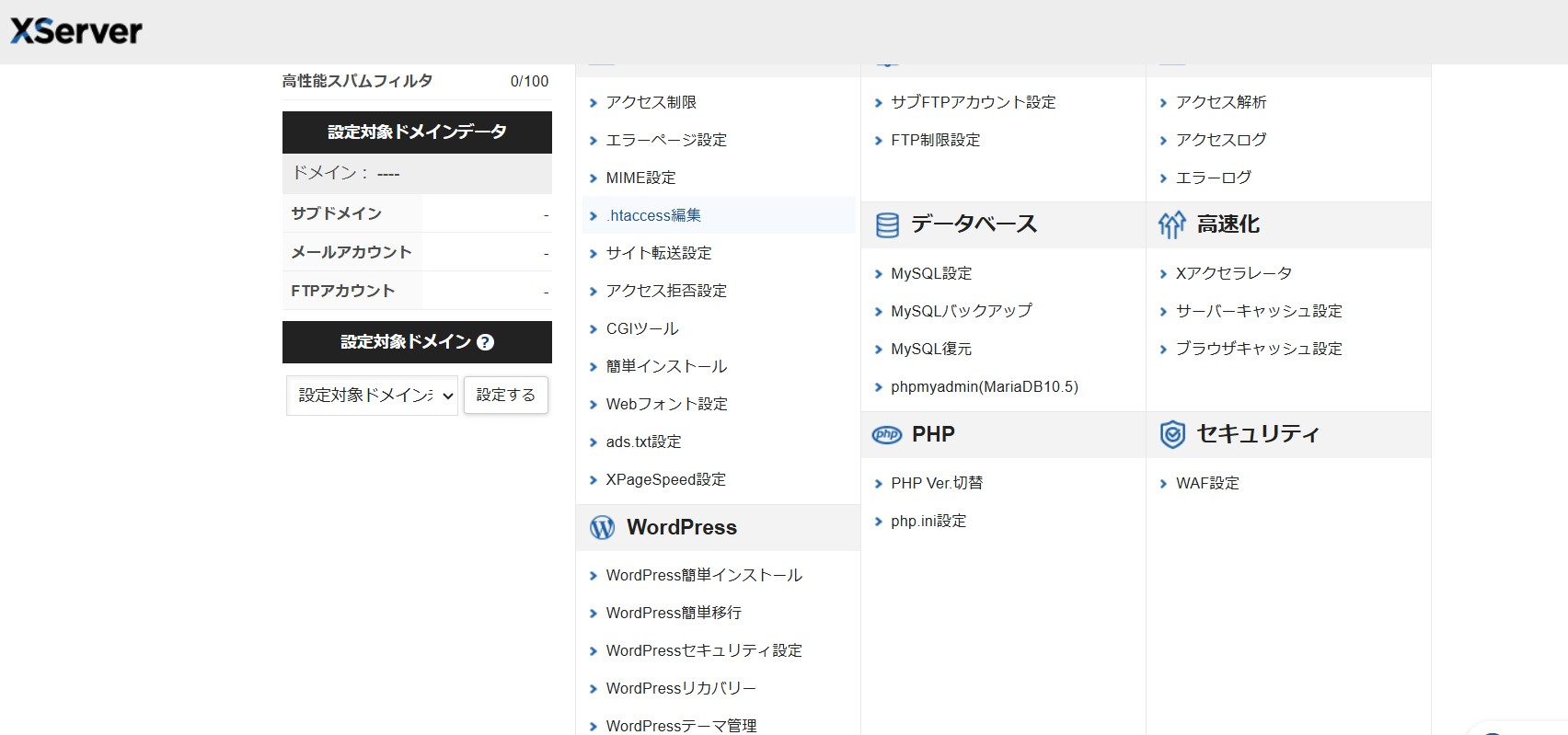Open CGIツール

tap(642, 328)
